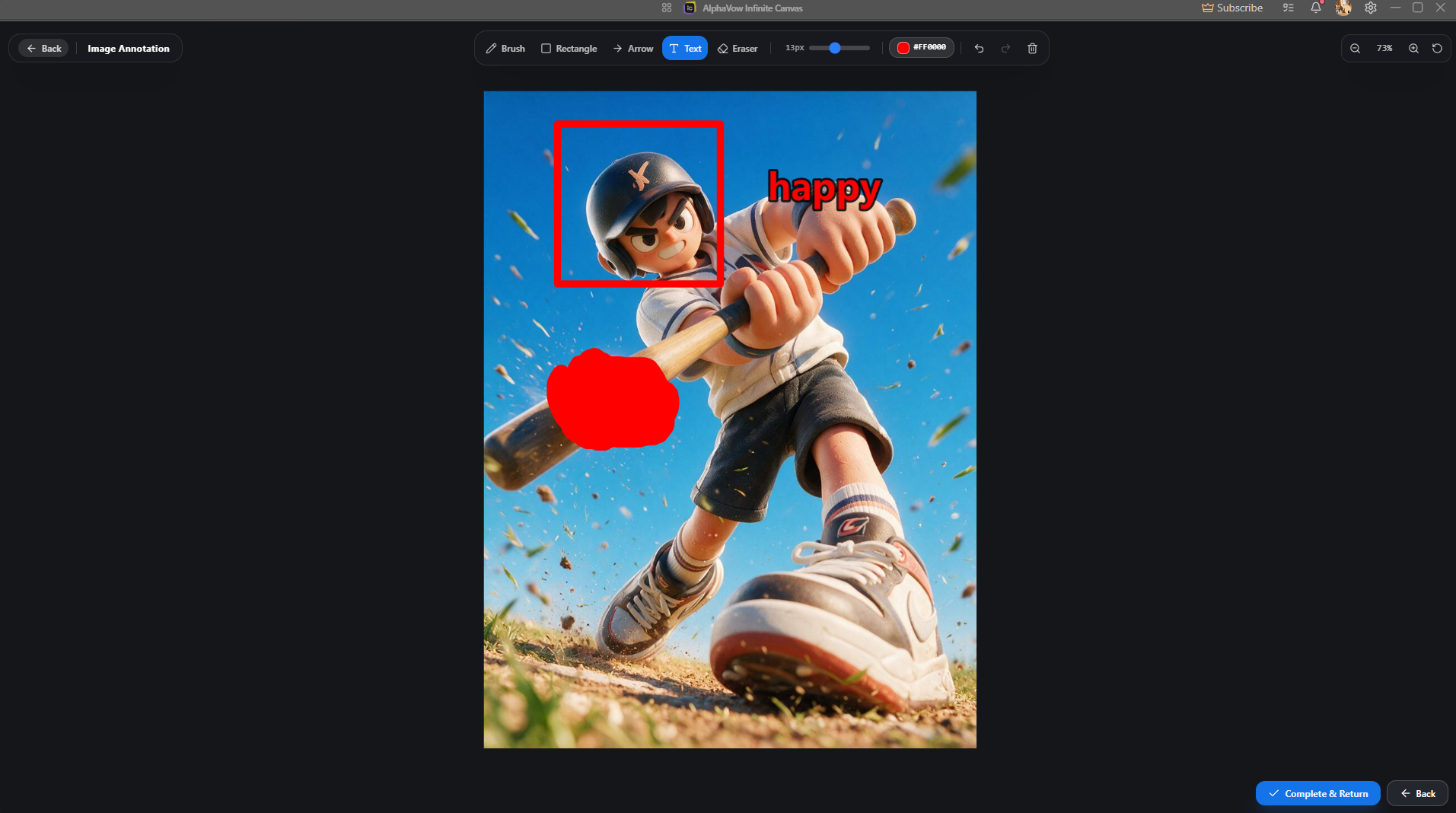Reset zoom with the rotate icon
Image resolution: width=1456 pixels, height=813 pixels.
(1437, 48)
